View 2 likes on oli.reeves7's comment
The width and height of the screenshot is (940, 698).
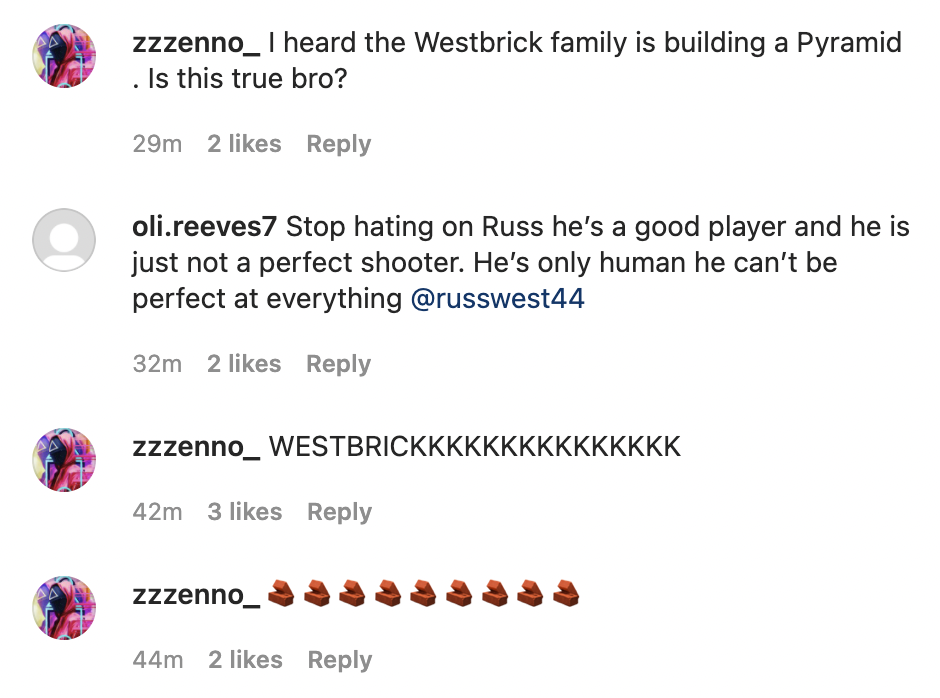point(244,364)
